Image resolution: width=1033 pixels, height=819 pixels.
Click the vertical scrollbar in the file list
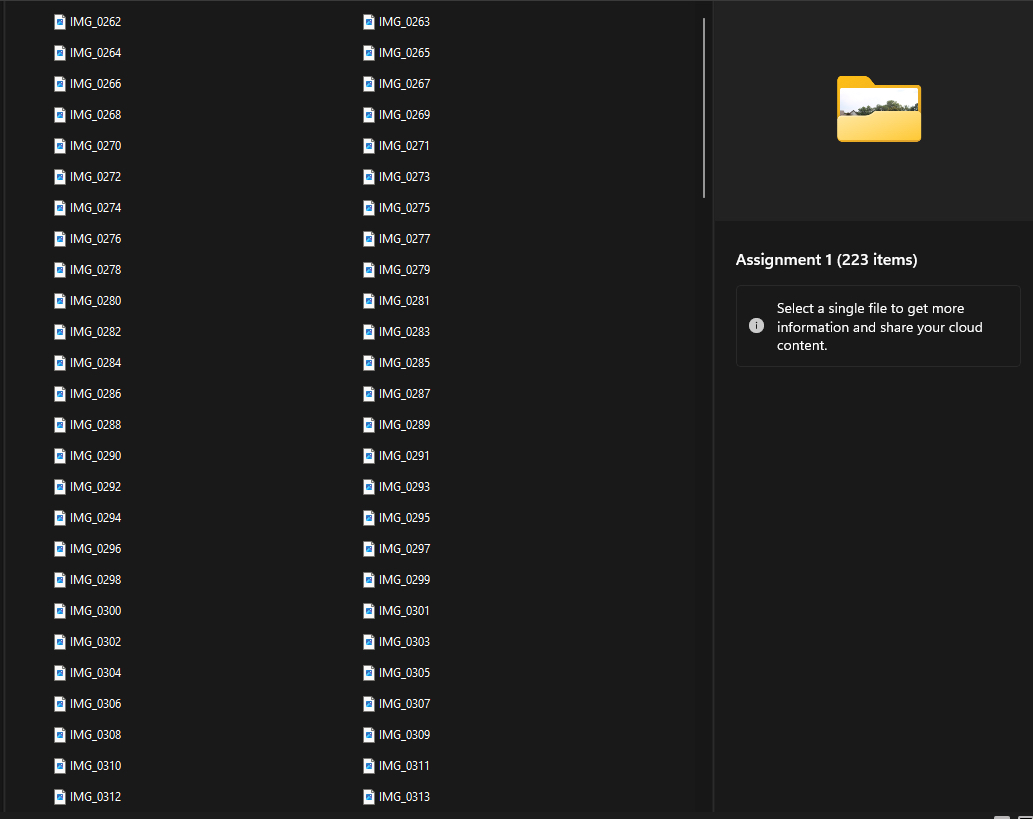click(705, 108)
